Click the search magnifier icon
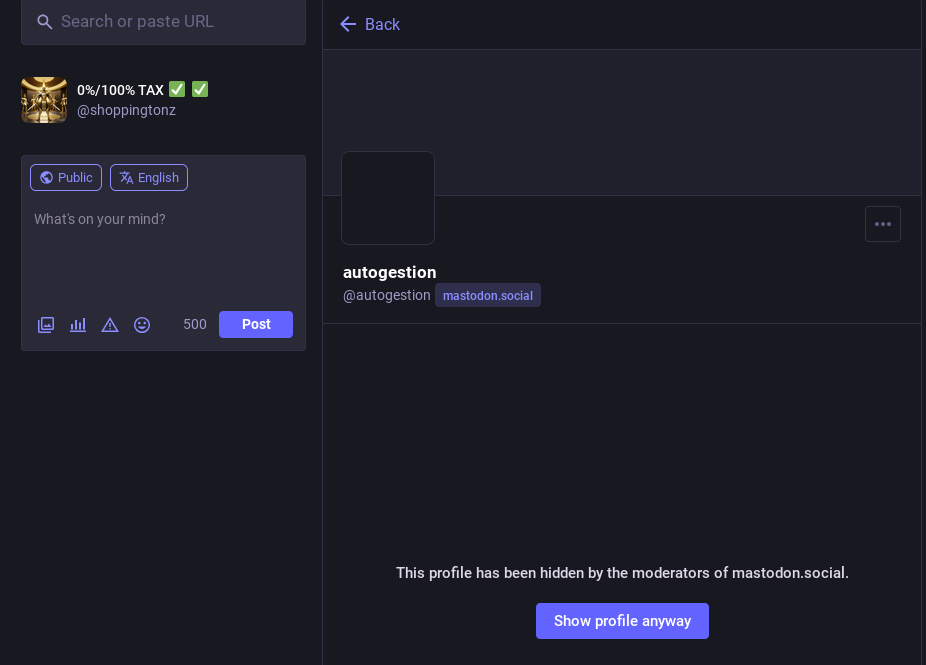The height and width of the screenshot is (665, 926). (44, 22)
